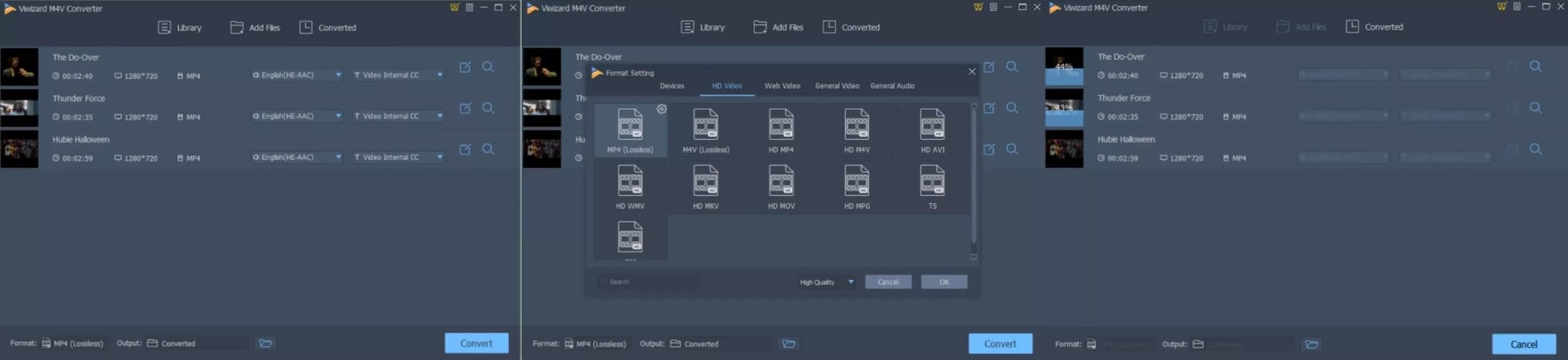This screenshot has width=1568, height=360.
Task: Open the General Audio tab
Action: pos(892,86)
